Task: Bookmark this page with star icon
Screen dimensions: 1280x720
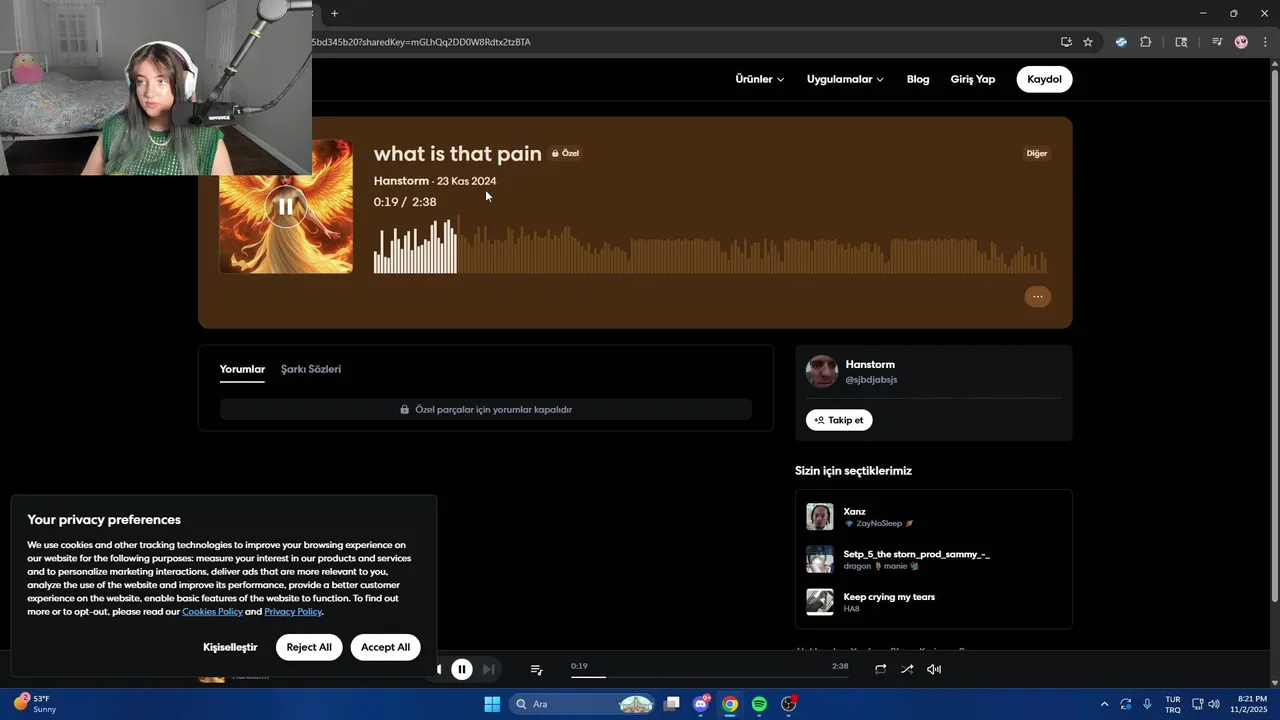Action: 1088,42
